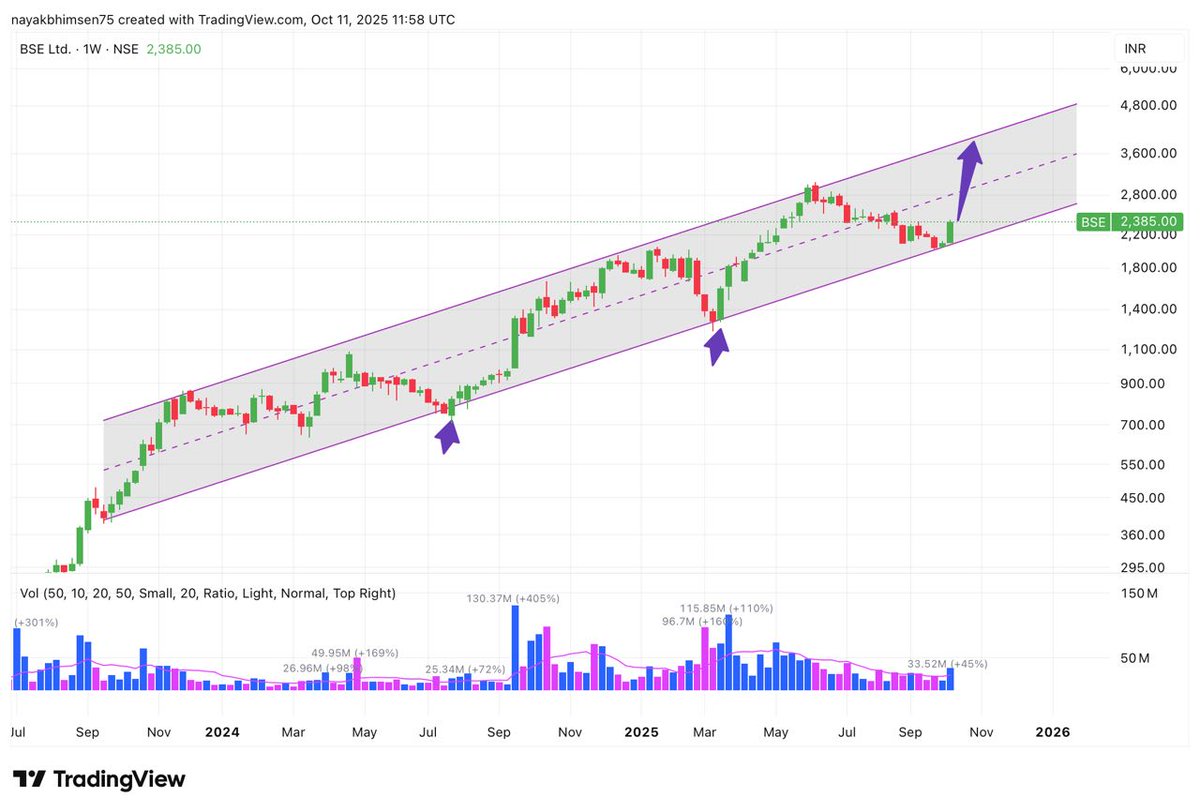Click the 1,800.00 price axis label
The height and width of the screenshot is (812, 1200).
[x=1150, y=267]
